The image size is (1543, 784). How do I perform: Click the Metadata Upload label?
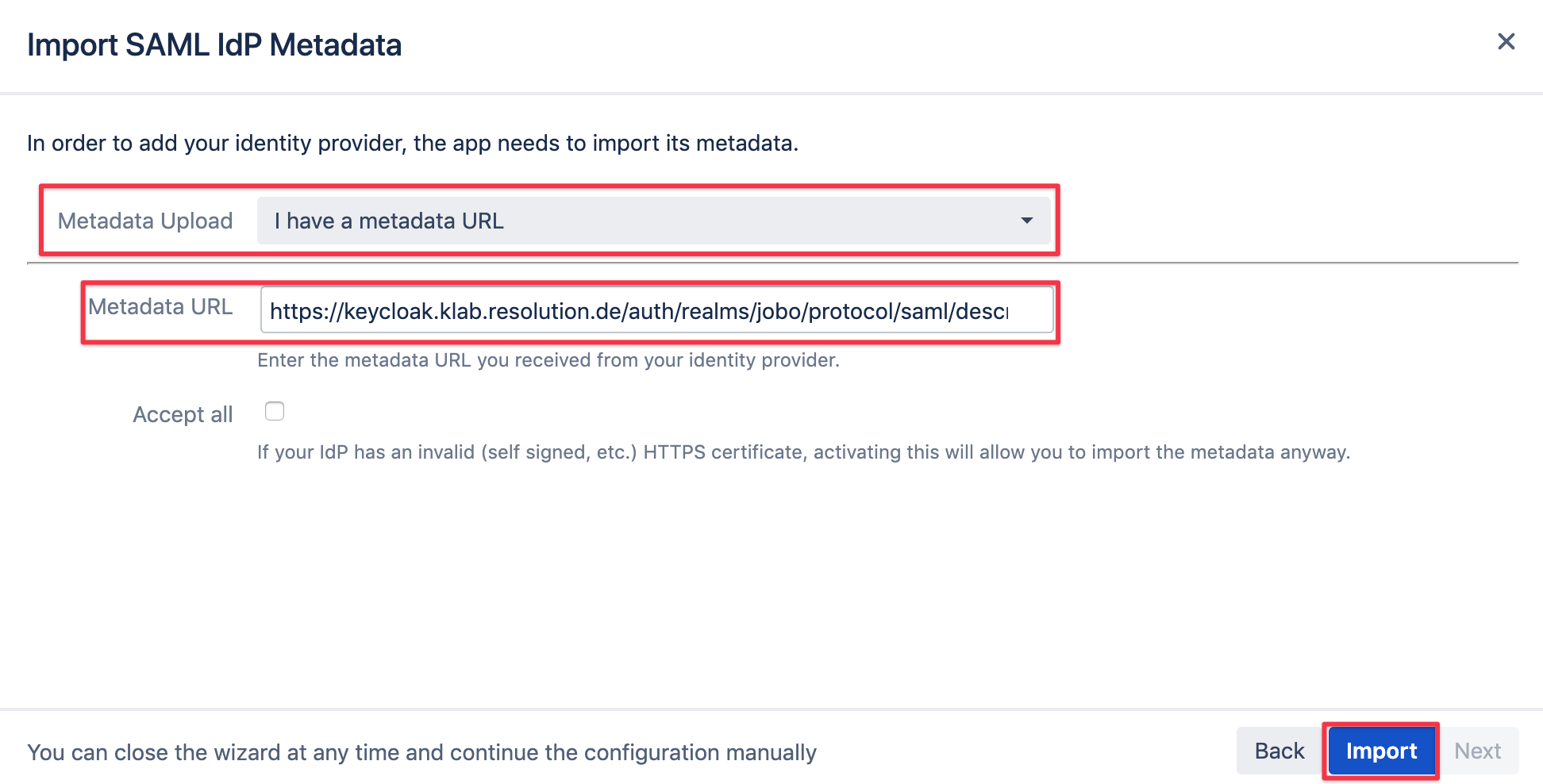(x=145, y=221)
